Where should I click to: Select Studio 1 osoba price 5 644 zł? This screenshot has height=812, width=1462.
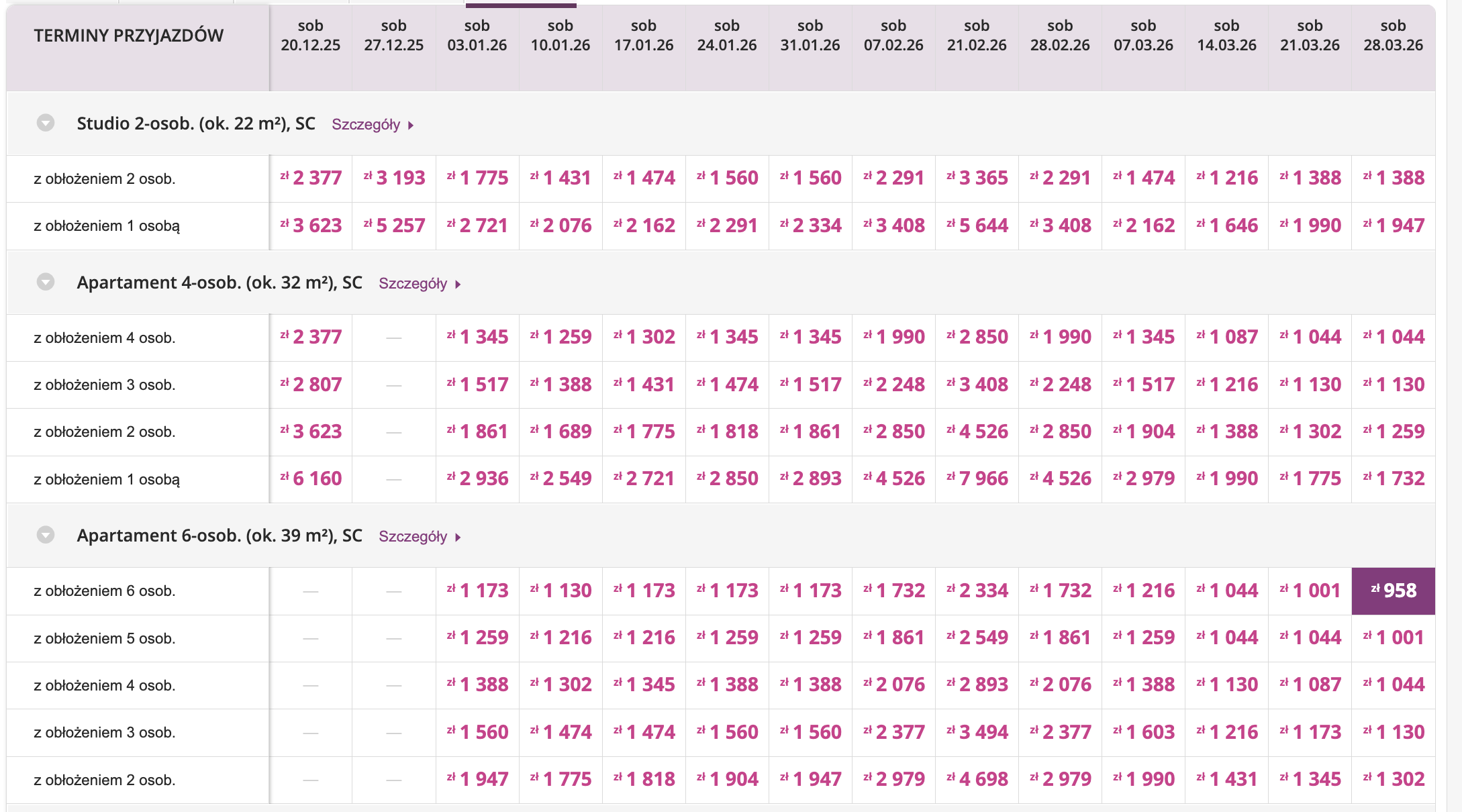(977, 226)
